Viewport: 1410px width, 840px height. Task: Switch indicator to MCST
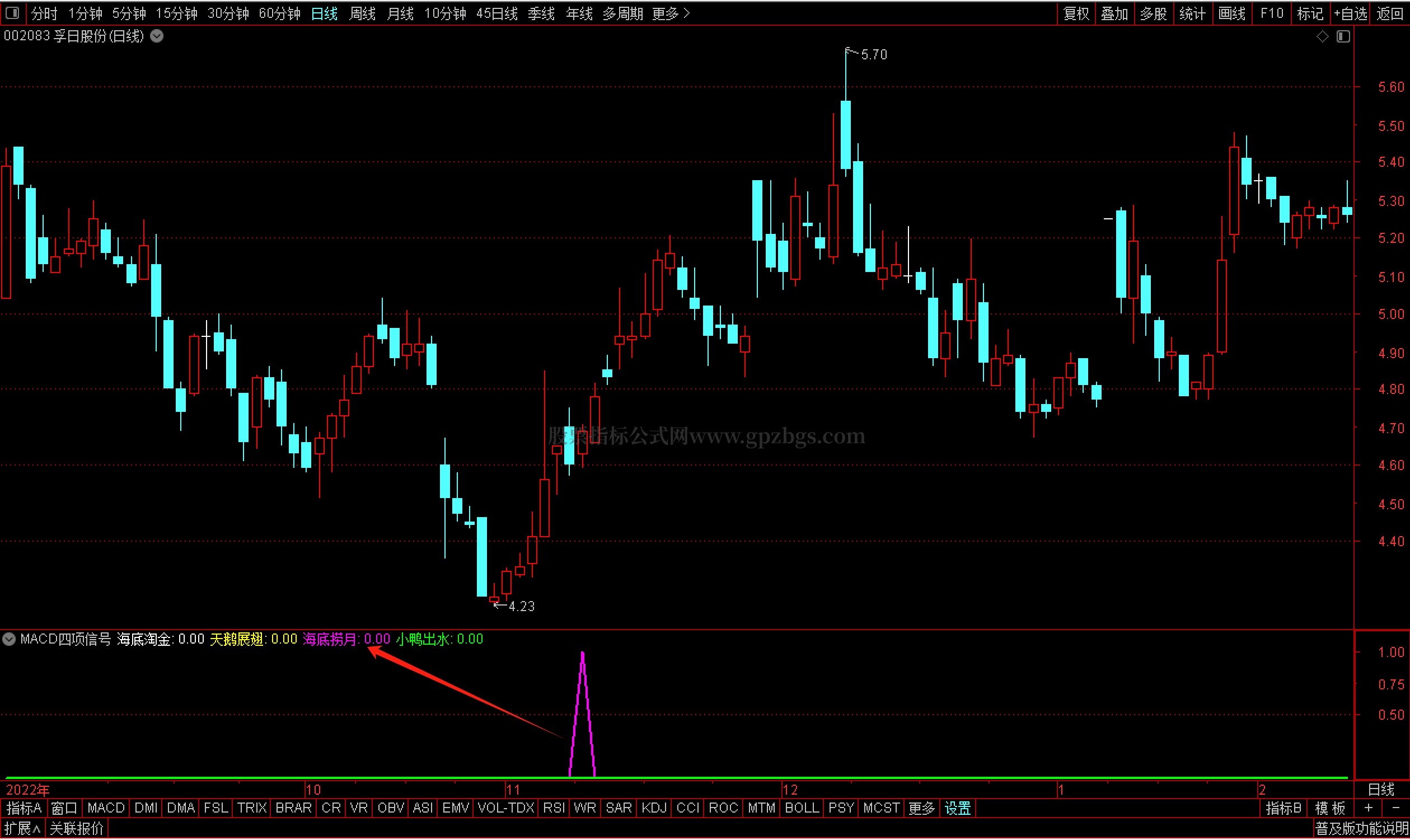[882, 809]
